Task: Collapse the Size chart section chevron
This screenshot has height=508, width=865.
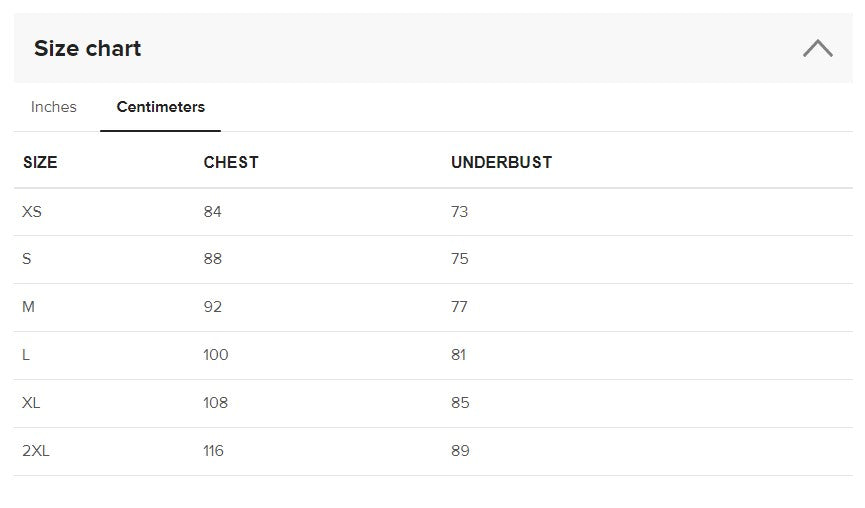Action: click(x=817, y=48)
